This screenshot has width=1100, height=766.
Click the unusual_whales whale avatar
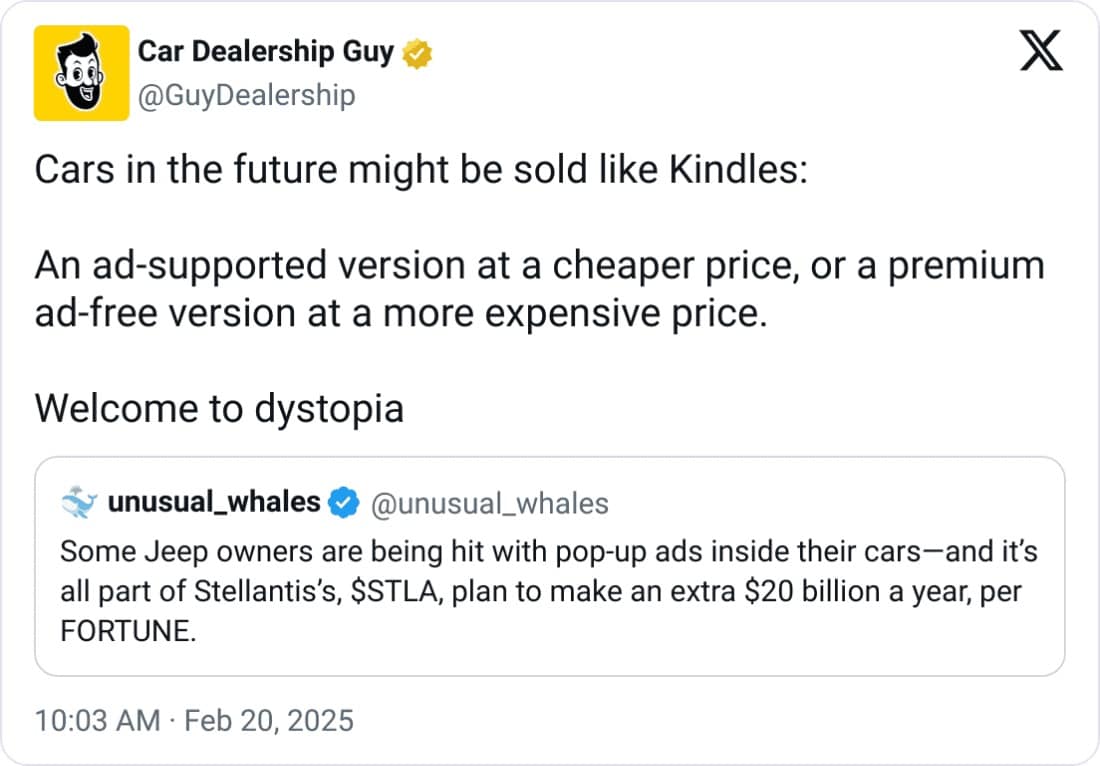[79, 503]
